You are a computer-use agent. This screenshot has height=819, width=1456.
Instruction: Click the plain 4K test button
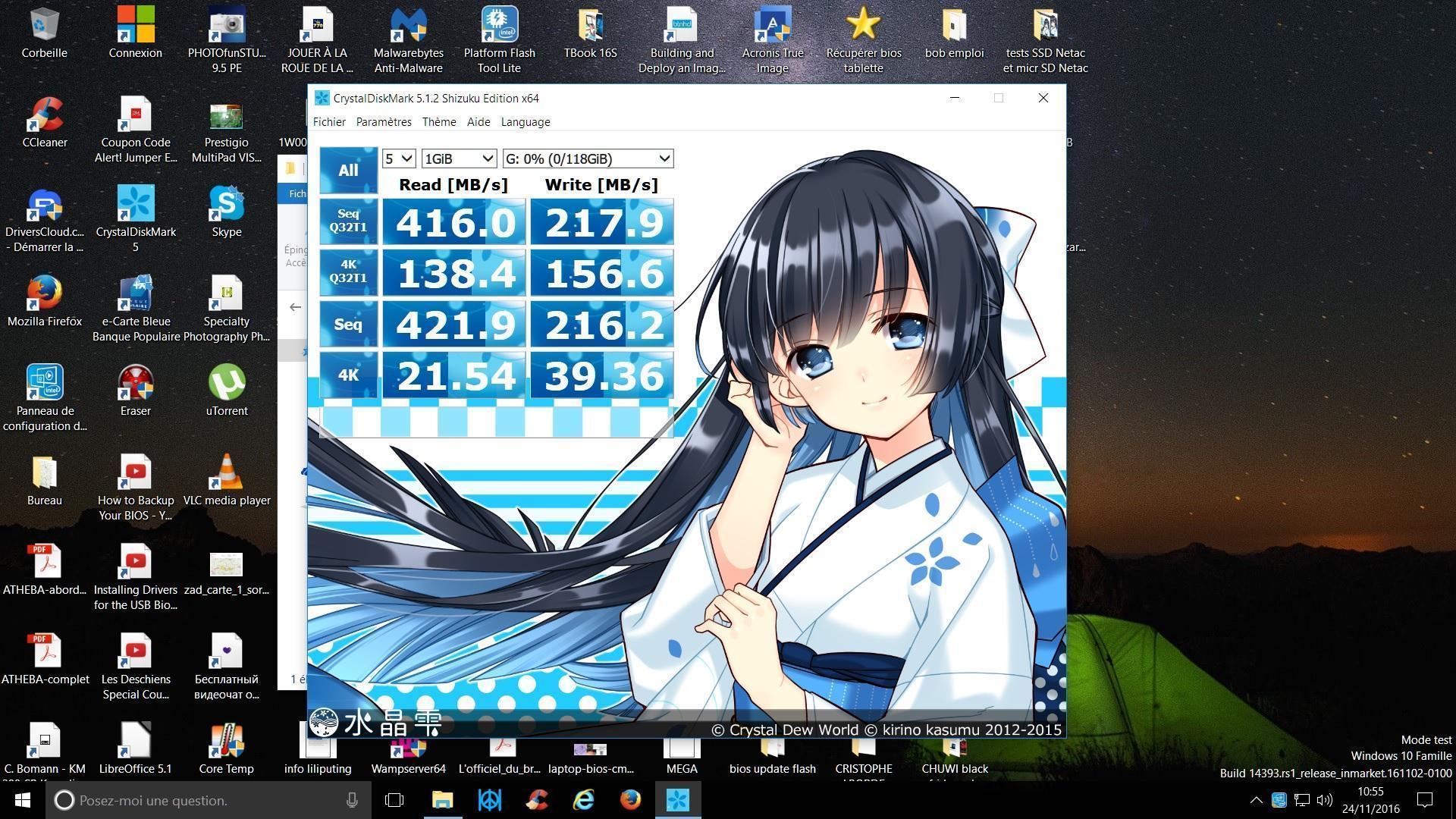coord(348,375)
